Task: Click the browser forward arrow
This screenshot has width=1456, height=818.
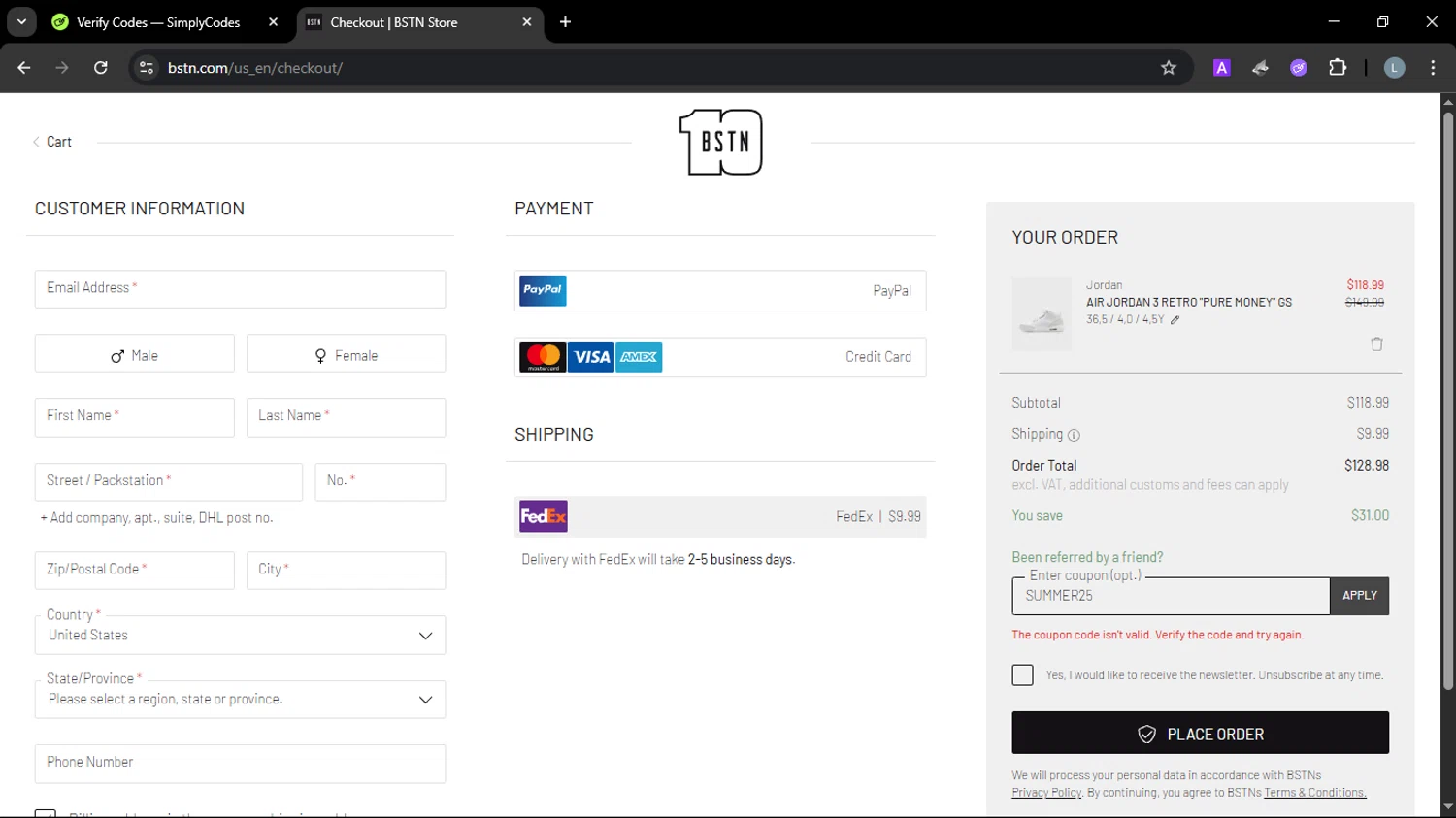Action: click(x=62, y=68)
